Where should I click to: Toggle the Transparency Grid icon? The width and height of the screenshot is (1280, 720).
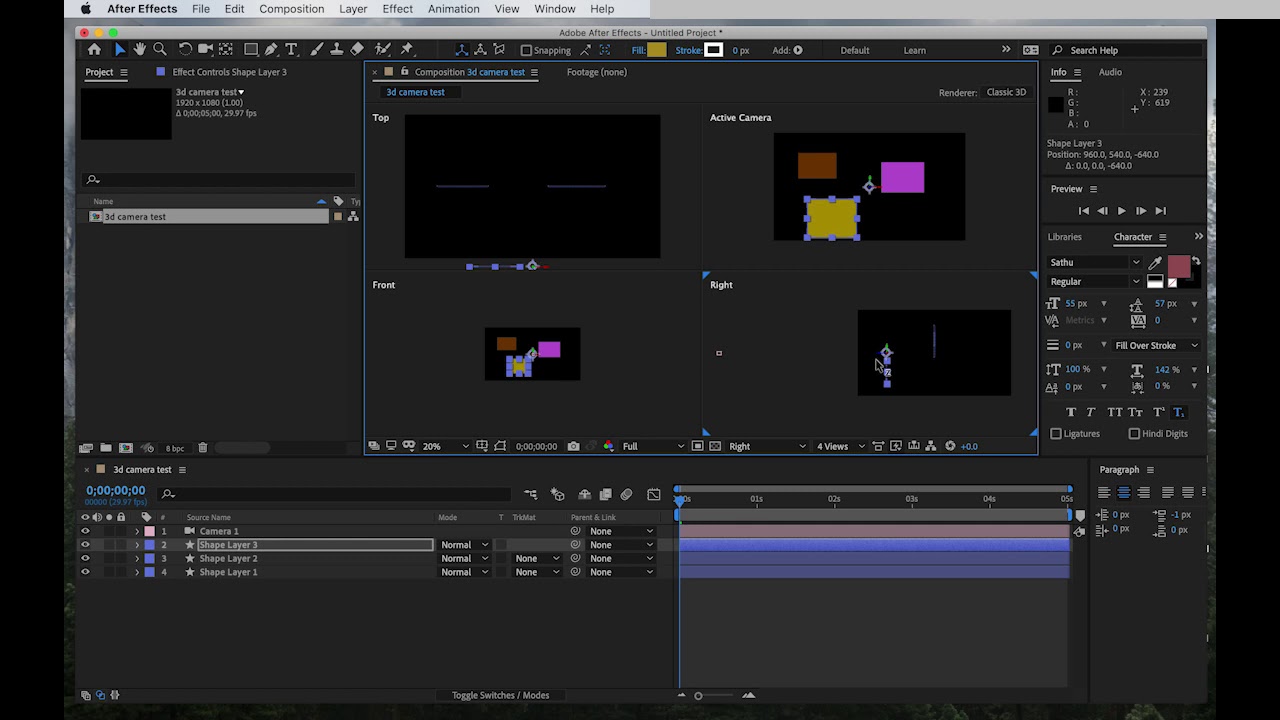(x=715, y=446)
